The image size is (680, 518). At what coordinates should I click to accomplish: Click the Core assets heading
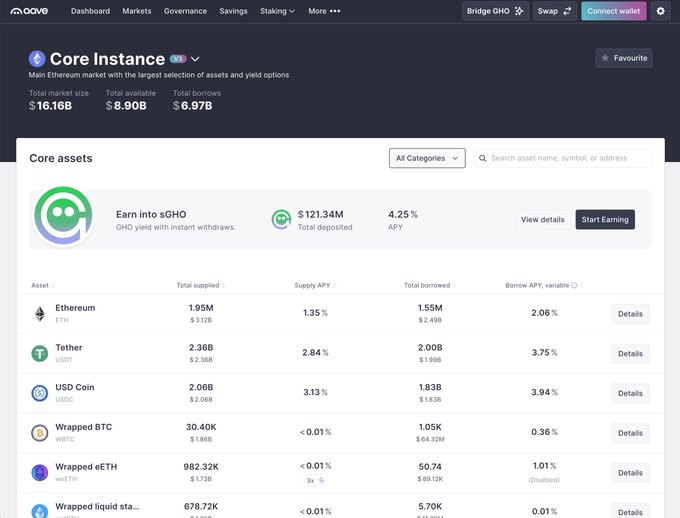tap(61, 158)
